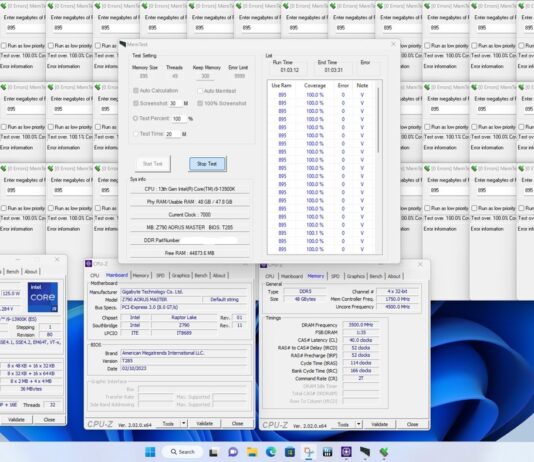Click the Bank Cycle Time value 166 clocks
Image resolution: width=534 pixels, height=462 pixels.
click(x=361, y=370)
